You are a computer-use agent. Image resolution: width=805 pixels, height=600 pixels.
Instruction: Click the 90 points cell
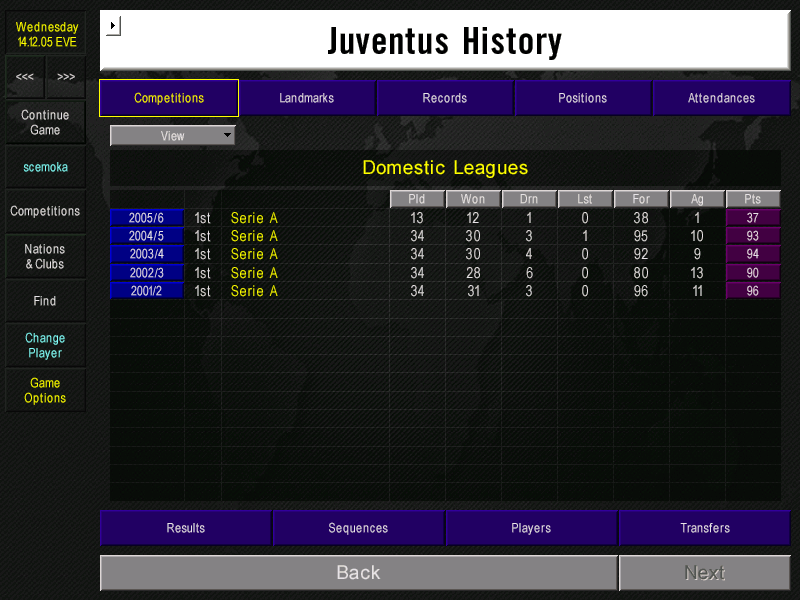point(753,273)
